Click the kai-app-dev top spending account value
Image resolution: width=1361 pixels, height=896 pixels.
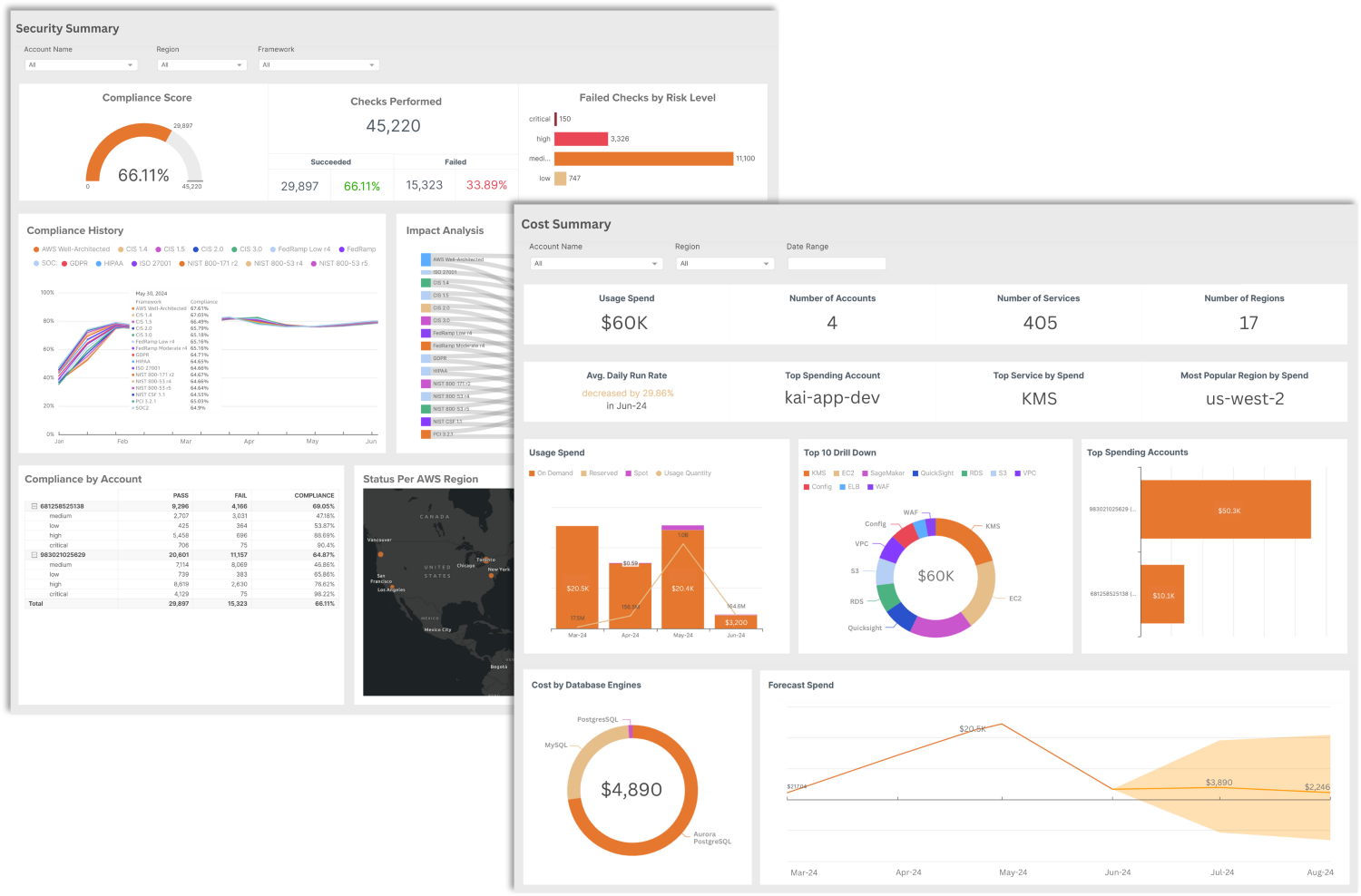tap(832, 397)
